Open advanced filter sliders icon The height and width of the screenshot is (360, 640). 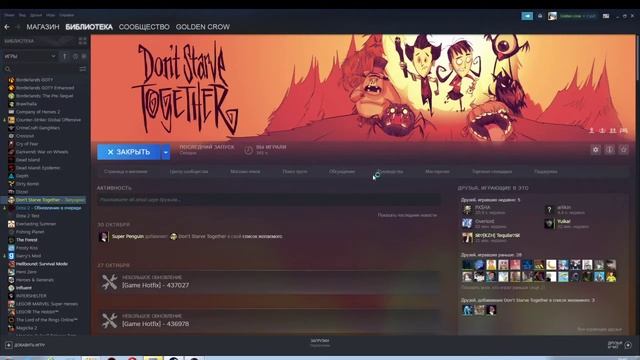pos(83,69)
